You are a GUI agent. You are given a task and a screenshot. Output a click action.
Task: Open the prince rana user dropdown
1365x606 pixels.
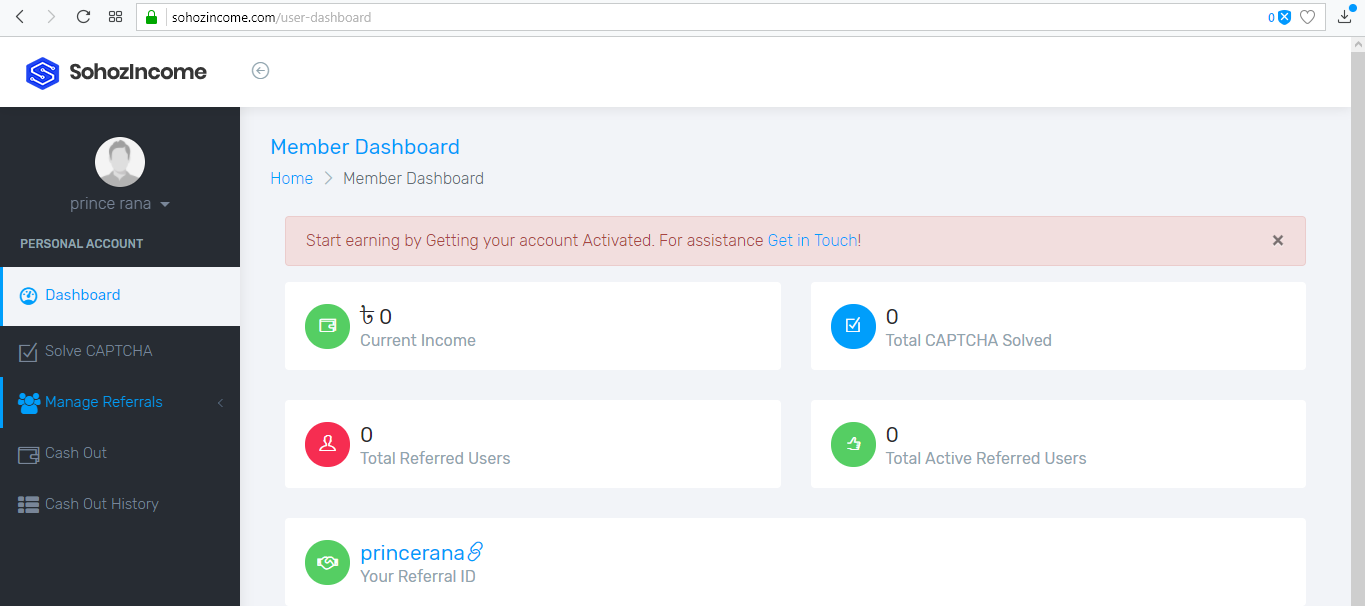(119, 204)
